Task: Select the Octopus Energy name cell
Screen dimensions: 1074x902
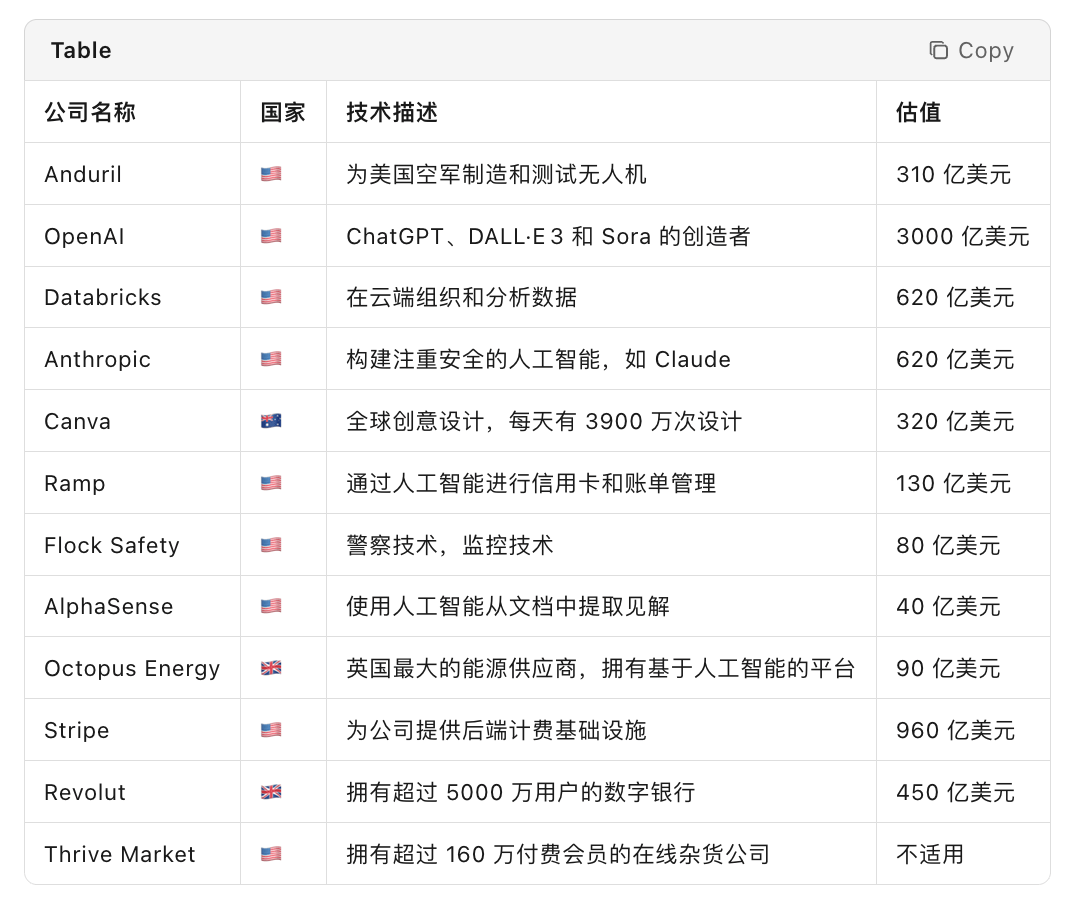Action: [132, 668]
